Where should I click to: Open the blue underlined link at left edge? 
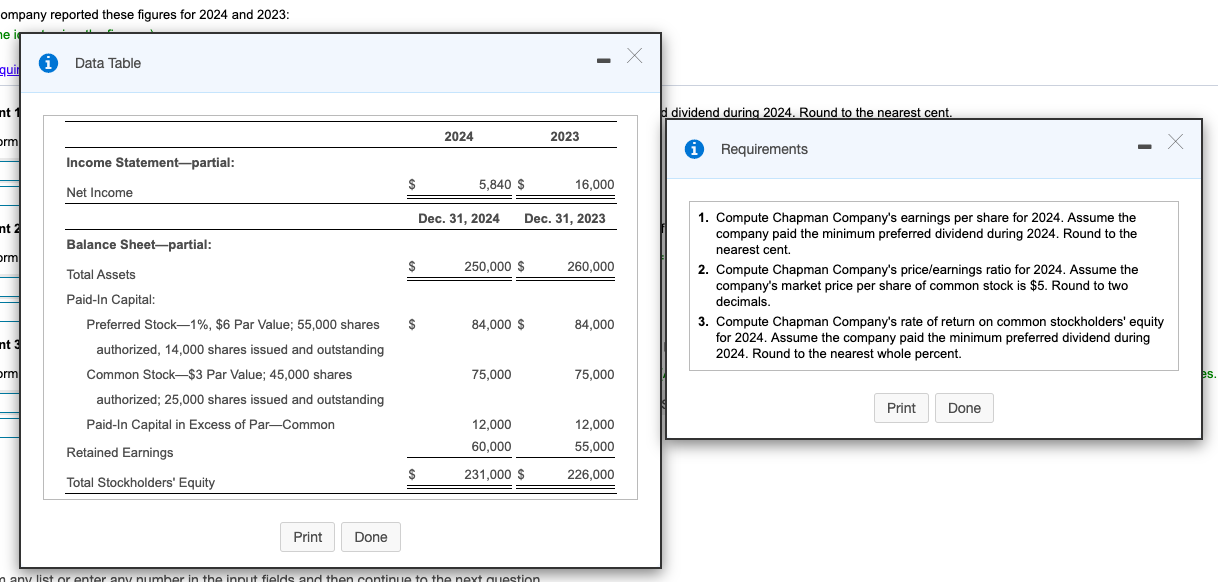(x=8, y=69)
